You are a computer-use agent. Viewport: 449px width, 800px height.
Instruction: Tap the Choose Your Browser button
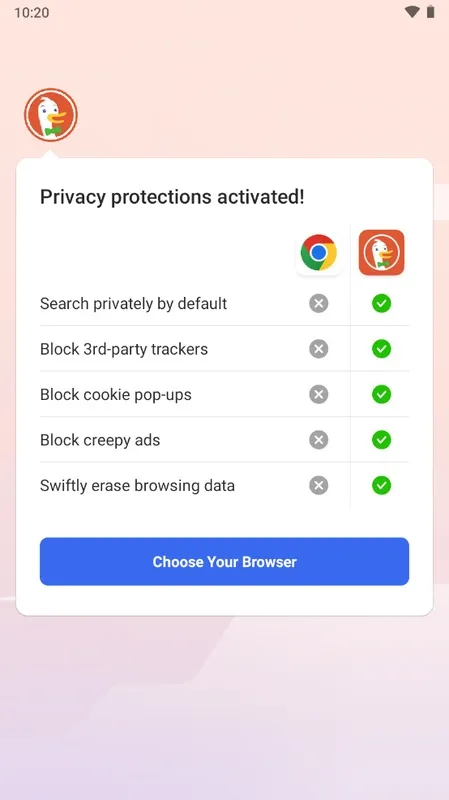[224, 561]
